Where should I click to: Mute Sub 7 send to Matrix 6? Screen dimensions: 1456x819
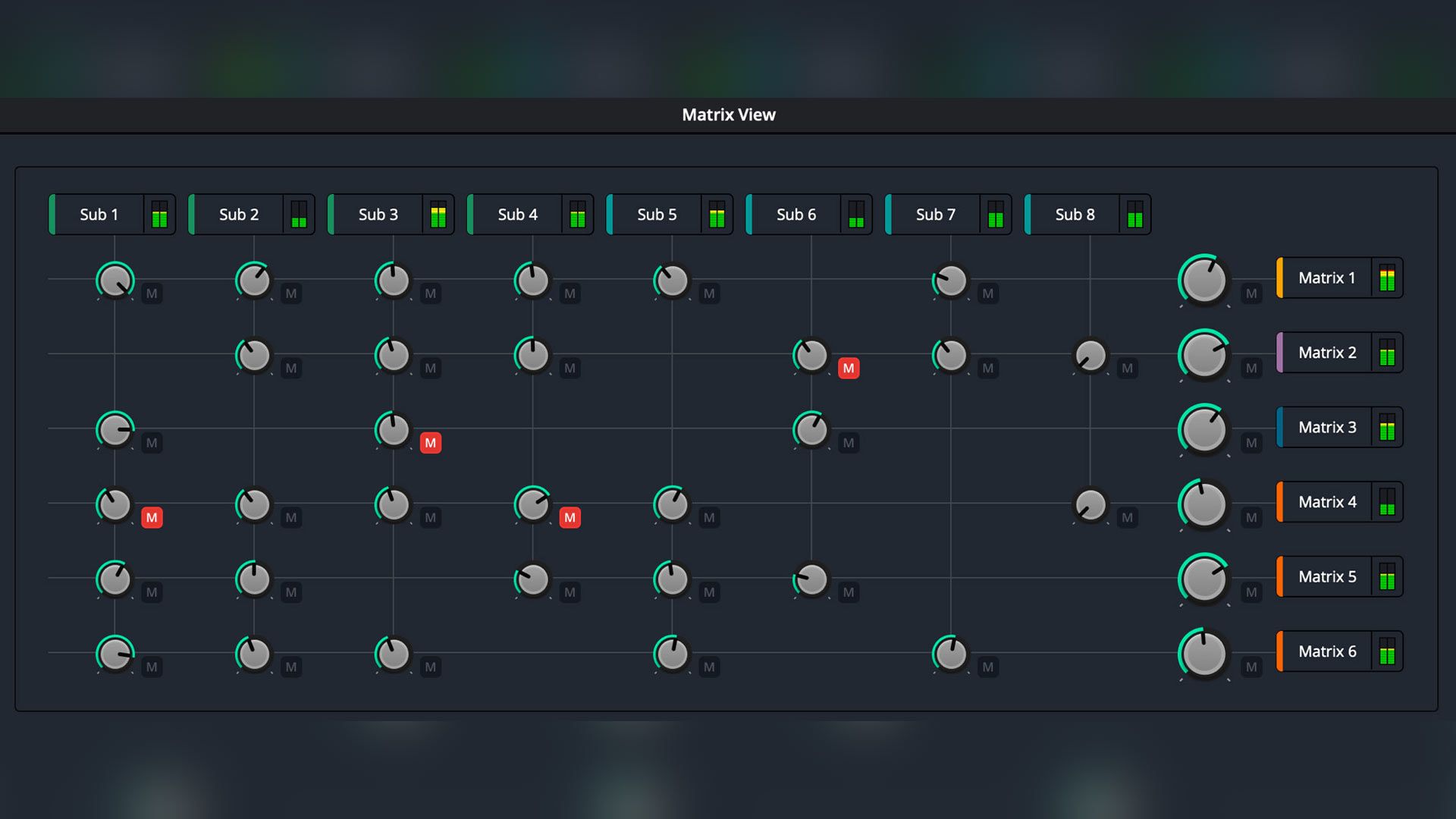point(987,667)
